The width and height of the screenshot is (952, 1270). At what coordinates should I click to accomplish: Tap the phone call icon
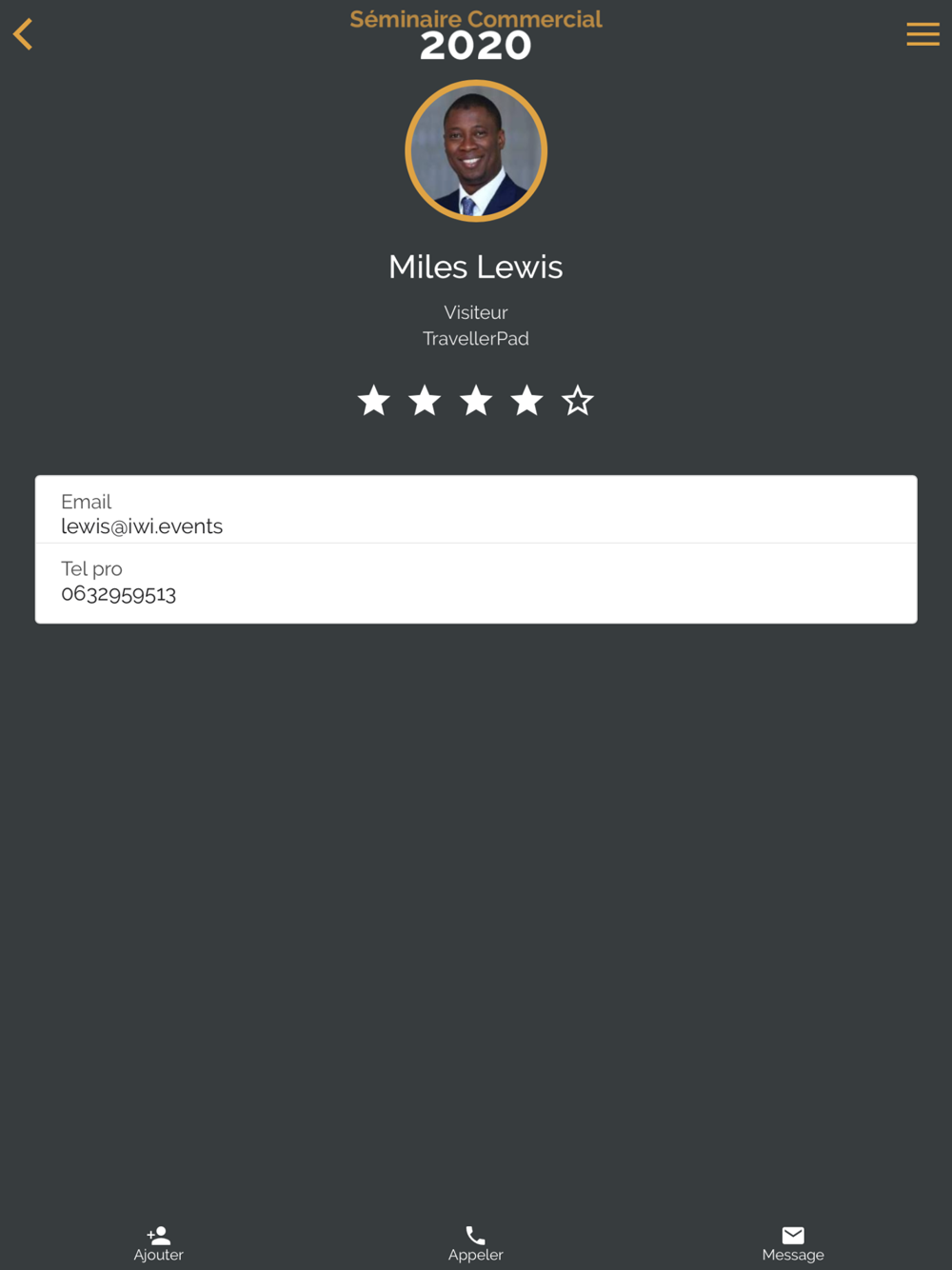click(x=475, y=1235)
